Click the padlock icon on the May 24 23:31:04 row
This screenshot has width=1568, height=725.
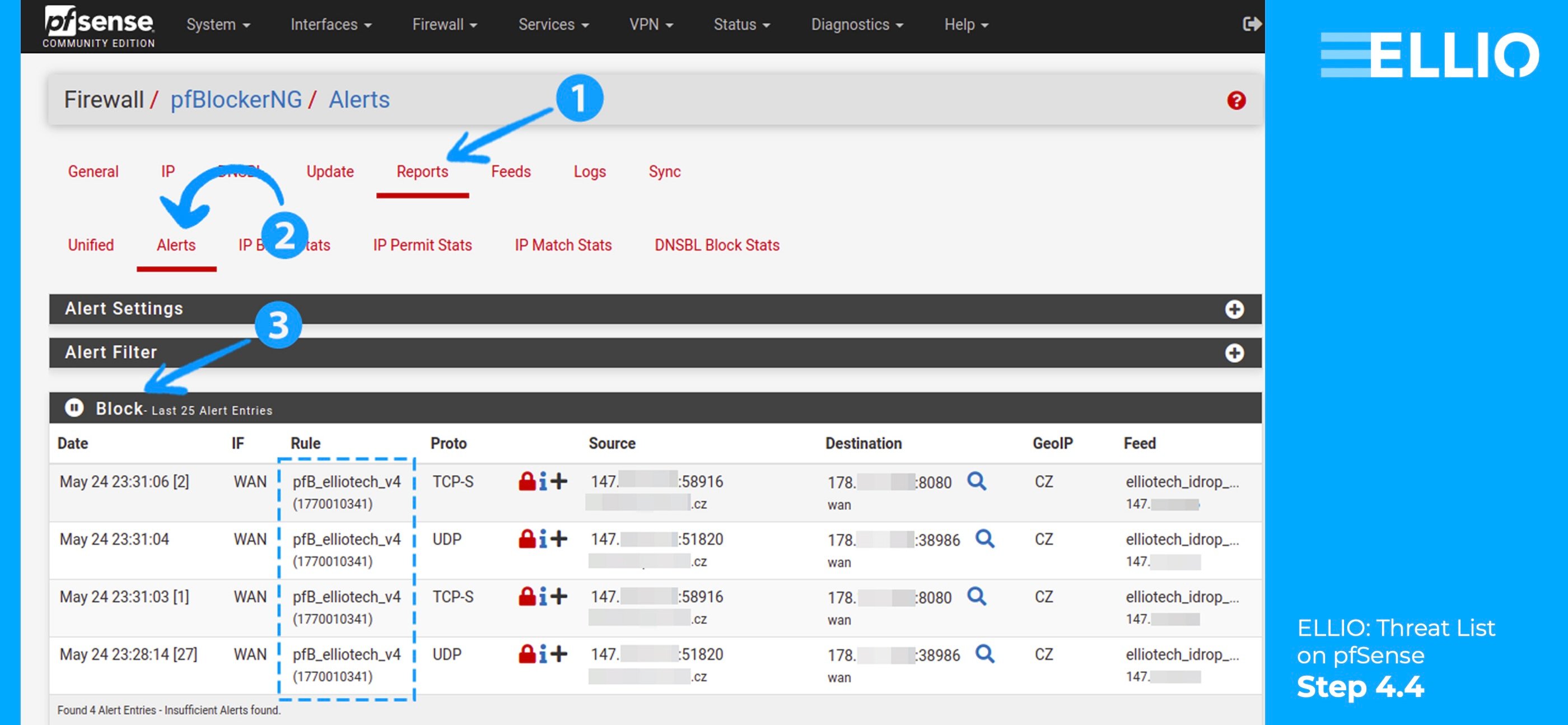click(526, 538)
